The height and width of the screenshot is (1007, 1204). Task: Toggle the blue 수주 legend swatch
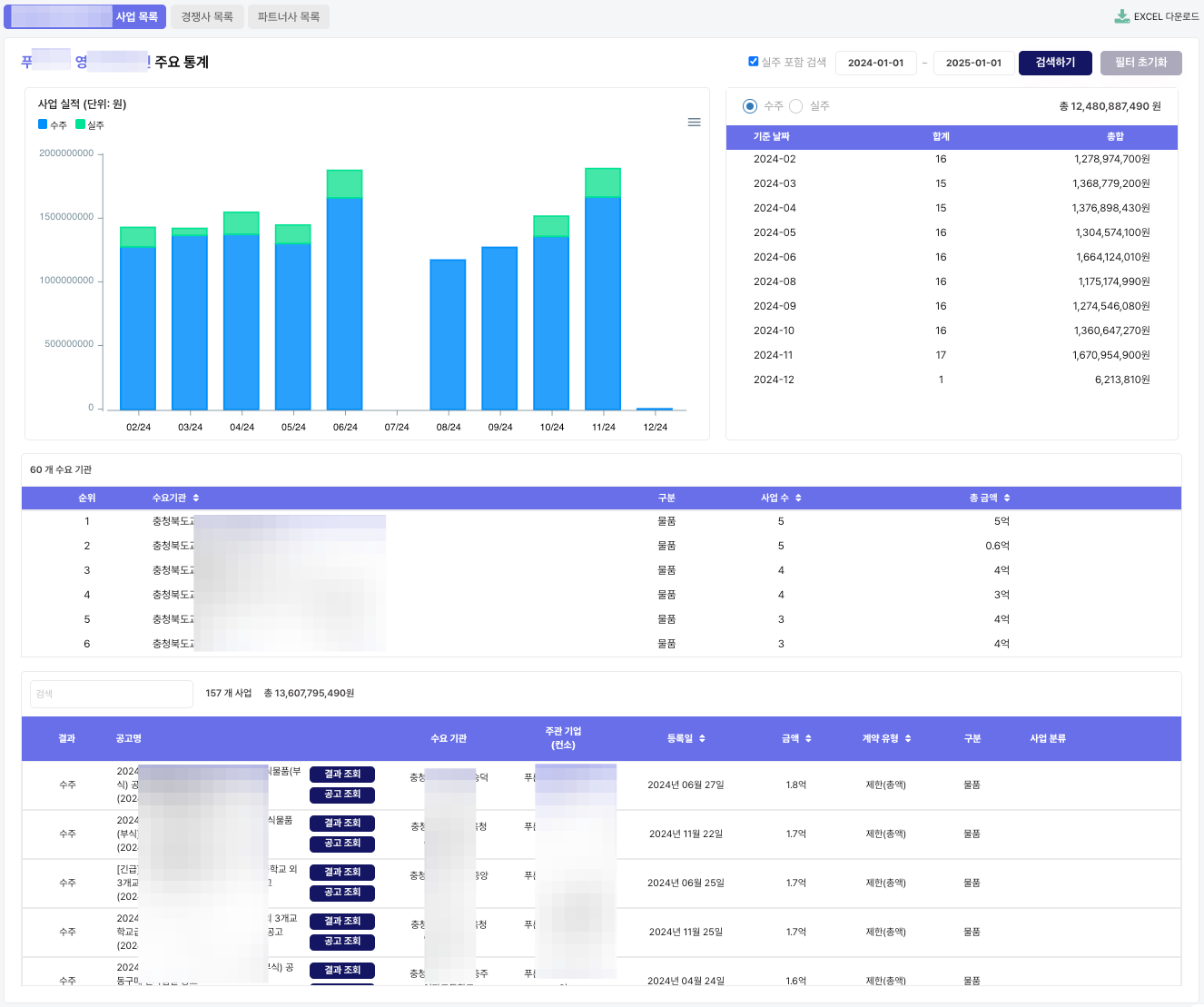(x=43, y=124)
